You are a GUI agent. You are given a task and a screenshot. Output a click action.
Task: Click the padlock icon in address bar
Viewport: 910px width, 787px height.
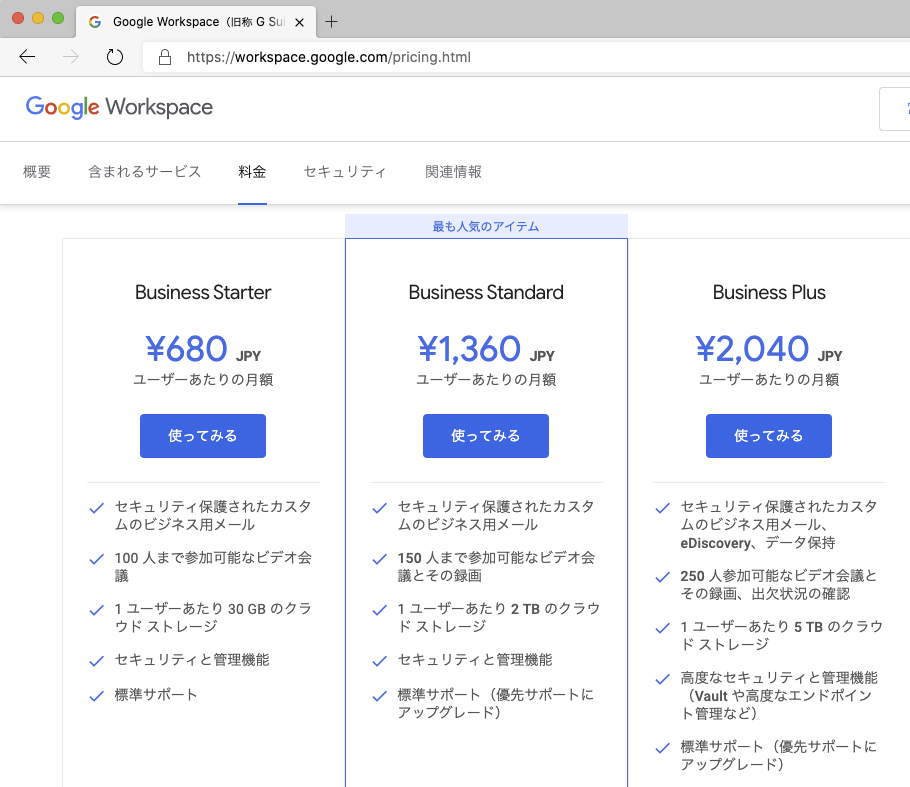165,57
